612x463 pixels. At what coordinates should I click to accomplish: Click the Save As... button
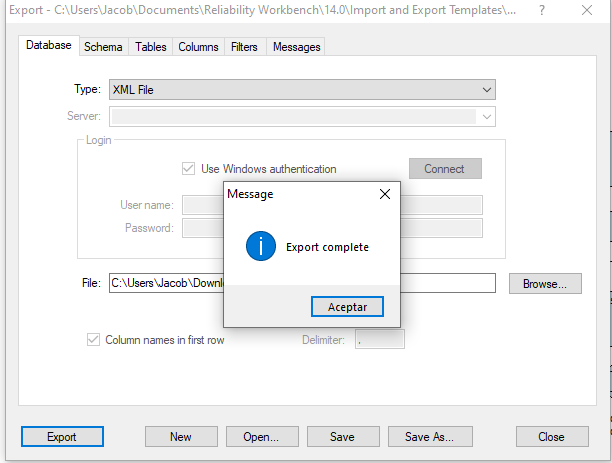click(429, 436)
